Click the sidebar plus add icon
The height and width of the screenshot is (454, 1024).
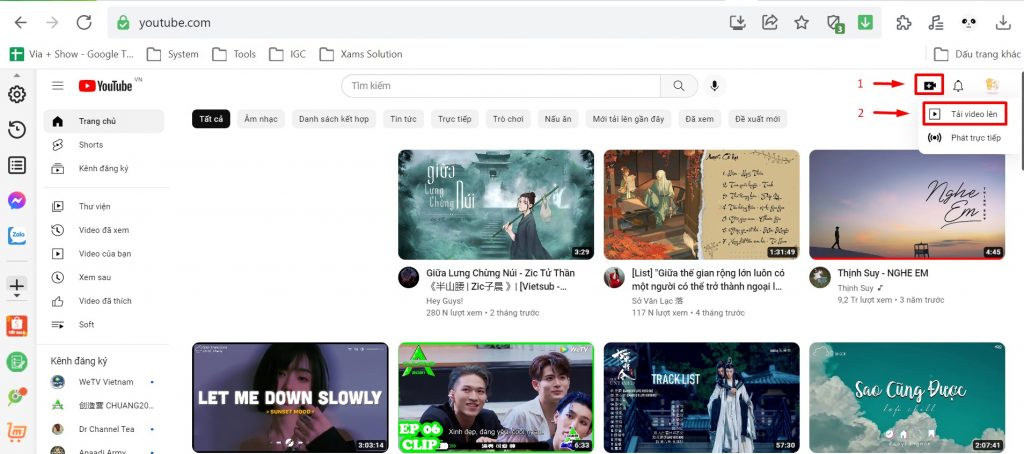coord(17,285)
